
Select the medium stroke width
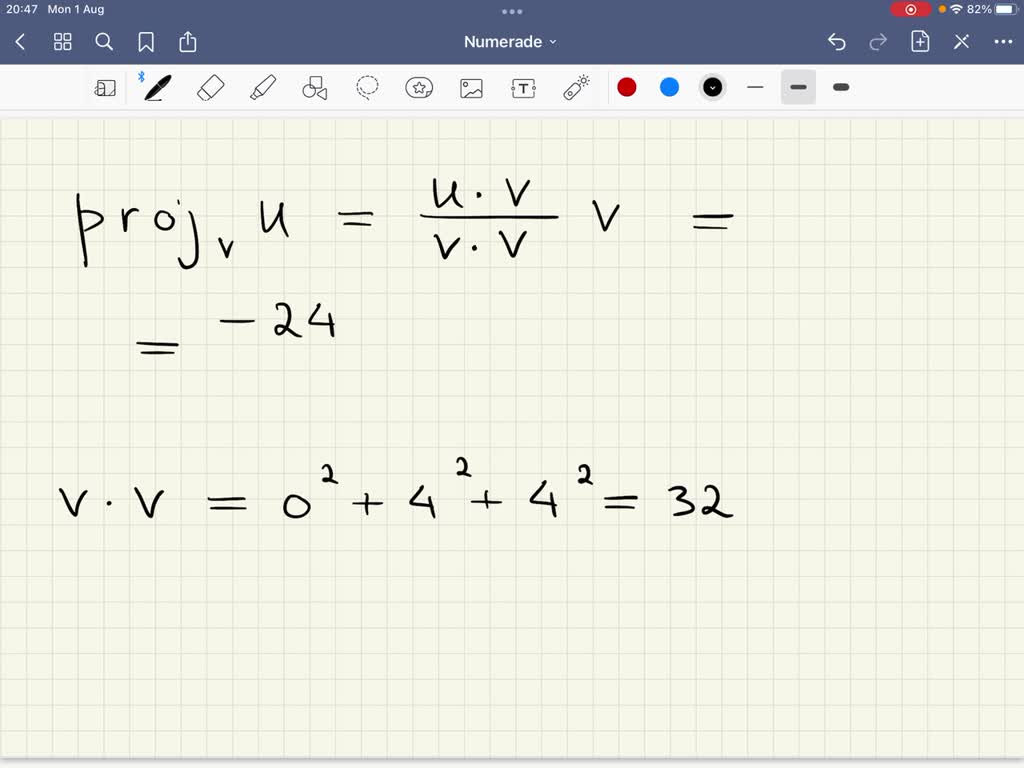click(798, 88)
